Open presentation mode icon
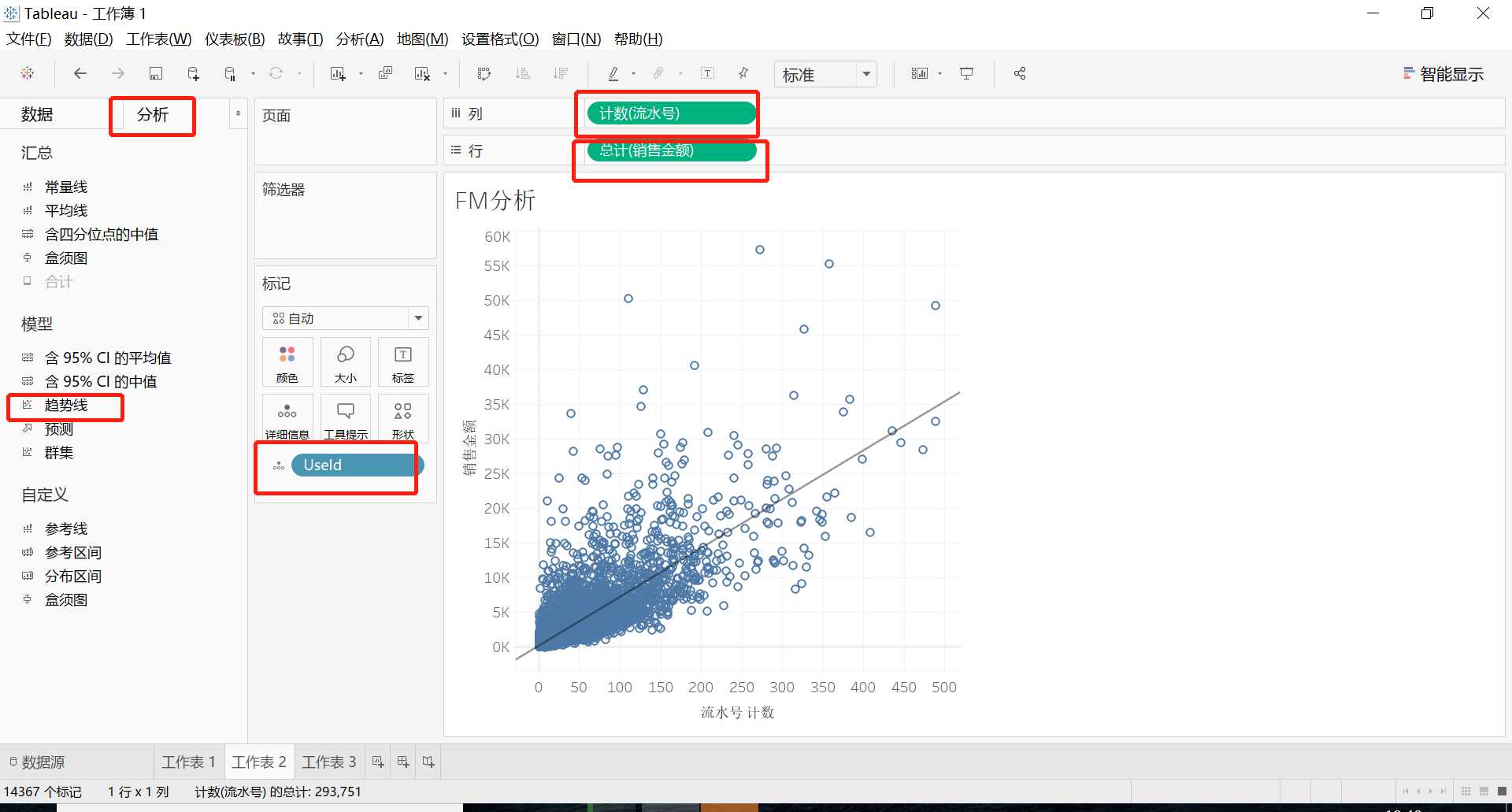The width and height of the screenshot is (1512, 812). 966,73
